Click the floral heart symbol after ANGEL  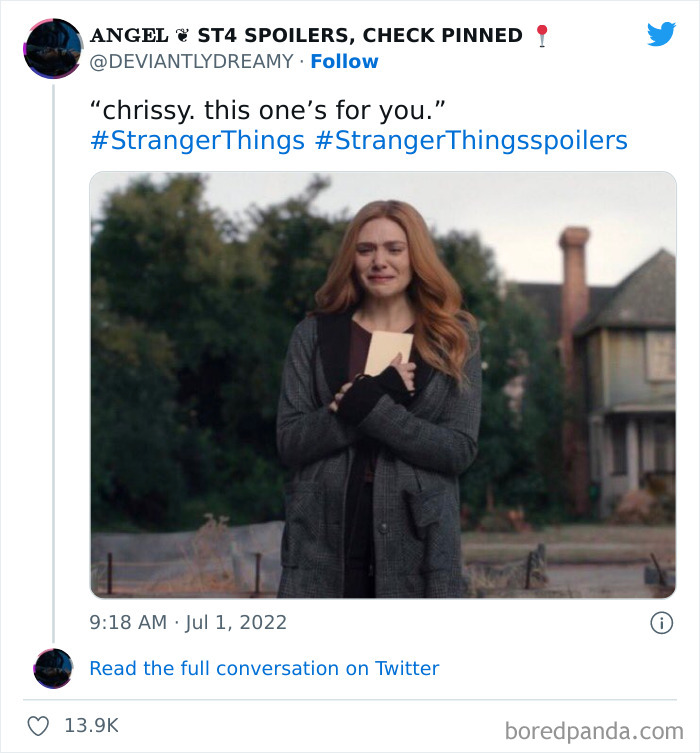[x=182, y=35]
